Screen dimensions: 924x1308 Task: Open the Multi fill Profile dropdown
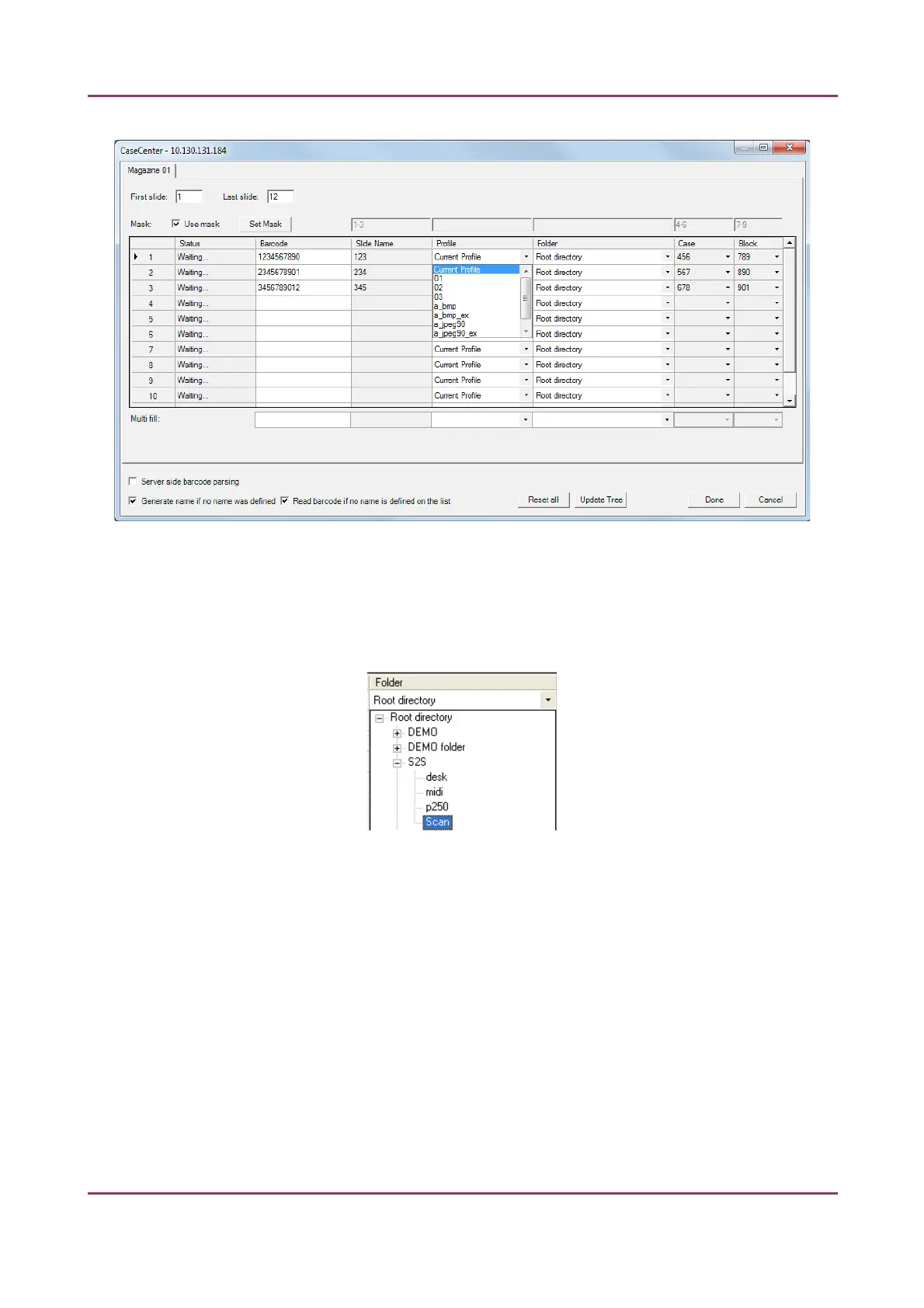coord(526,419)
